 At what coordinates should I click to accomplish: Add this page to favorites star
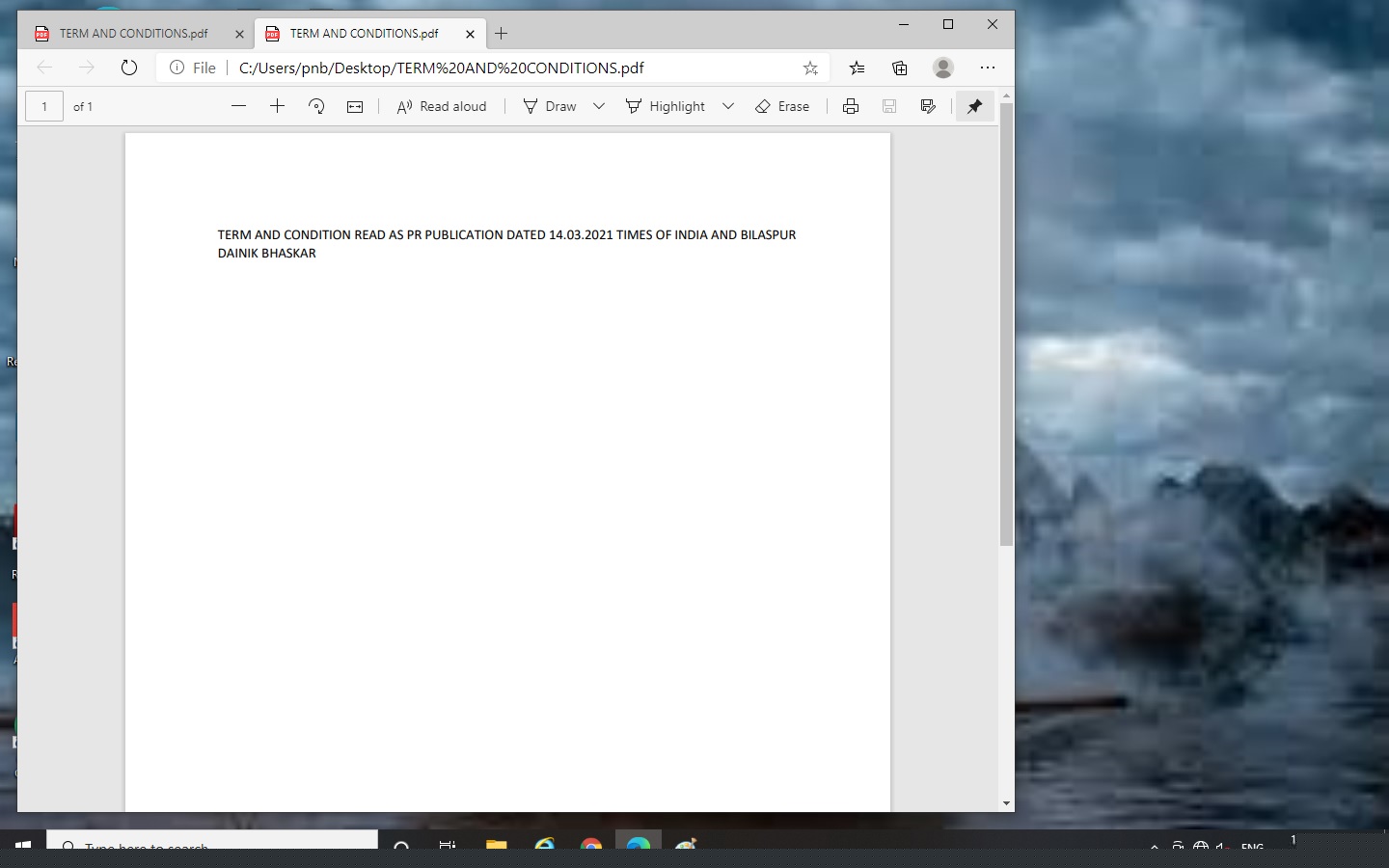(810, 68)
